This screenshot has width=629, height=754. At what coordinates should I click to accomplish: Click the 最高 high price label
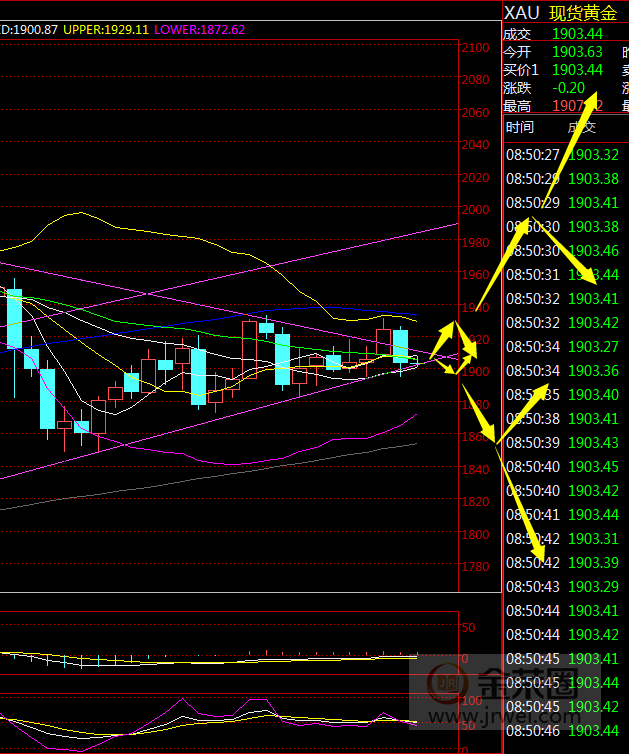point(517,105)
